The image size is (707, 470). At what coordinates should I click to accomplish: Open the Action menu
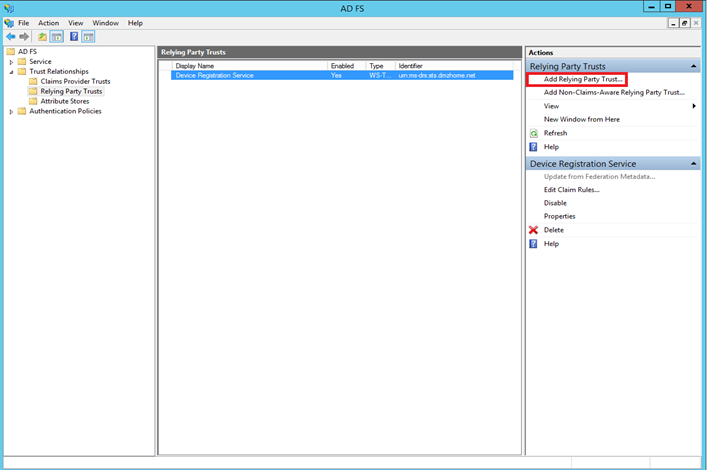coord(48,23)
